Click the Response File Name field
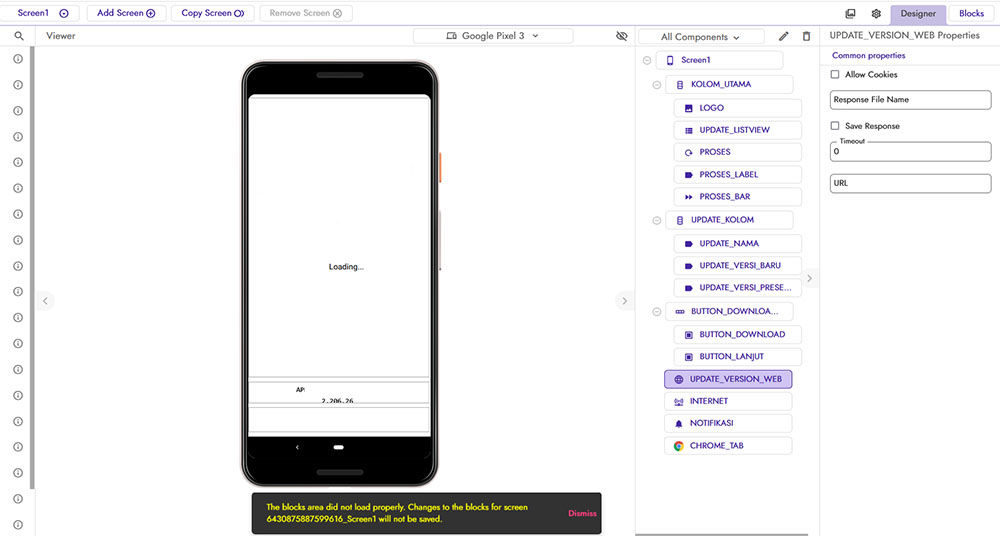Image resolution: width=1000 pixels, height=536 pixels. 910,100
